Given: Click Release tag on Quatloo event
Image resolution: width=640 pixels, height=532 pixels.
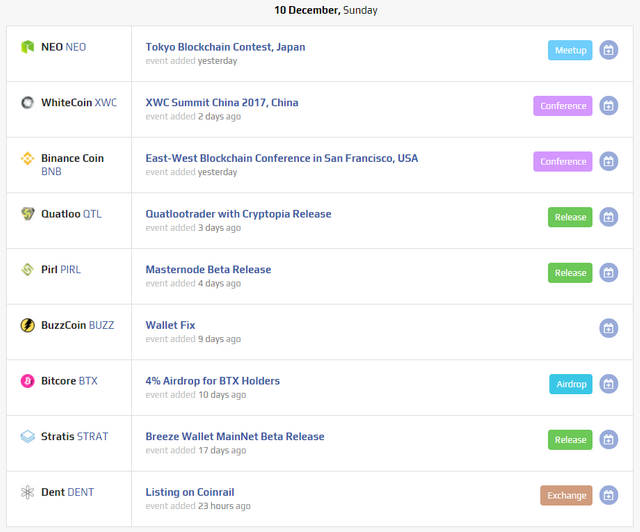Looking at the screenshot, I should [x=570, y=217].
